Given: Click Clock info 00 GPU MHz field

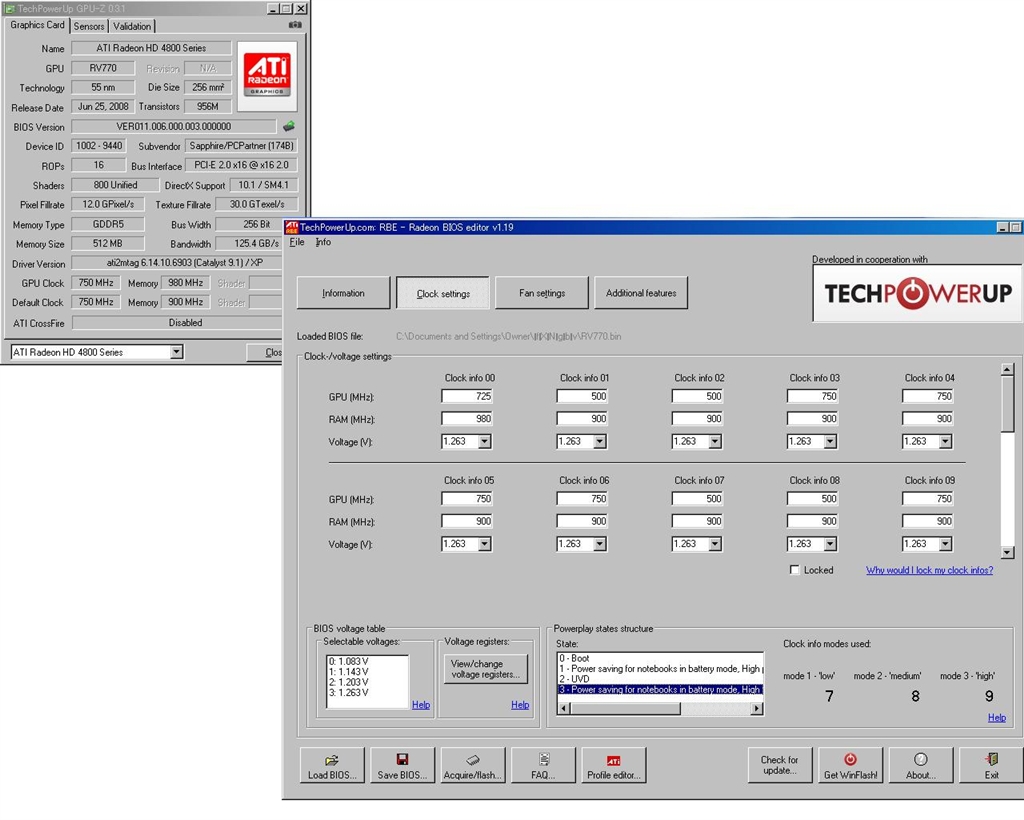Looking at the screenshot, I should point(467,396).
